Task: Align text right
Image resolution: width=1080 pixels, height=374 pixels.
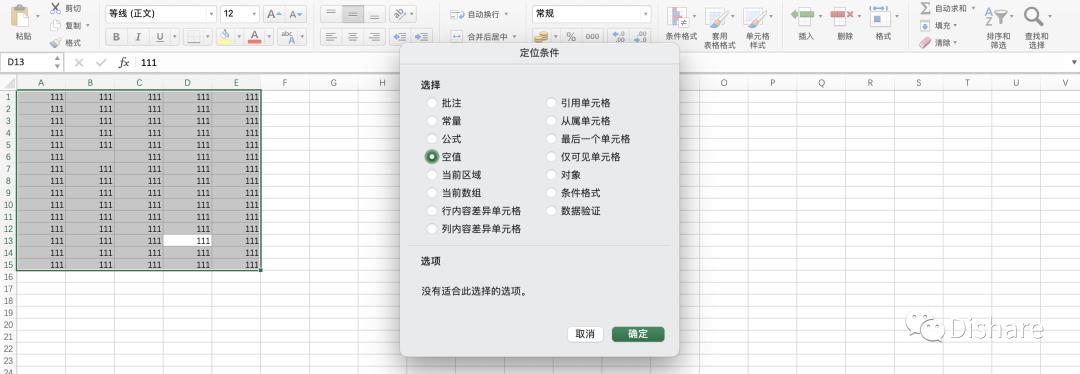Action: [374, 37]
